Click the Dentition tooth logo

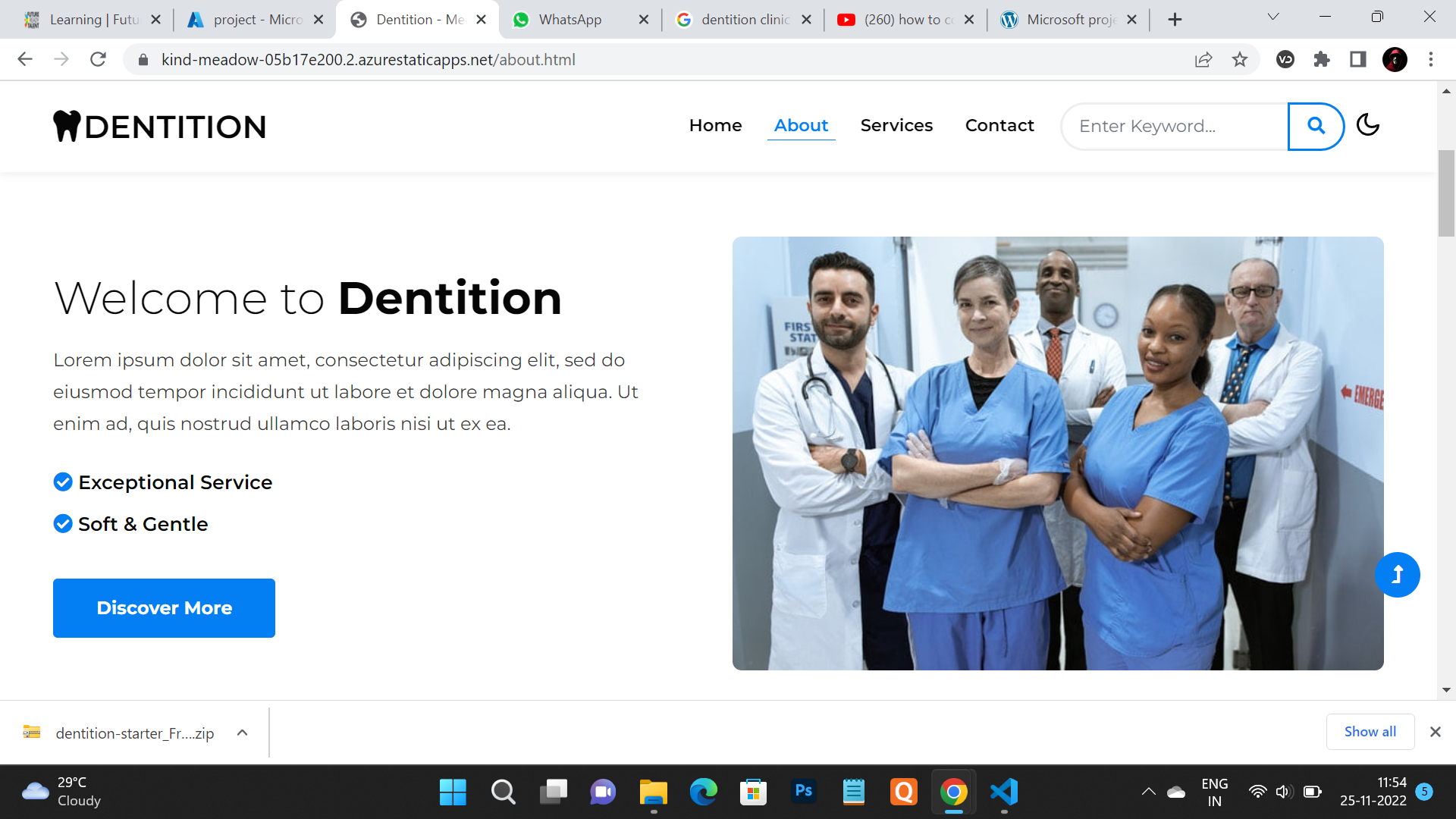click(159, 127)
